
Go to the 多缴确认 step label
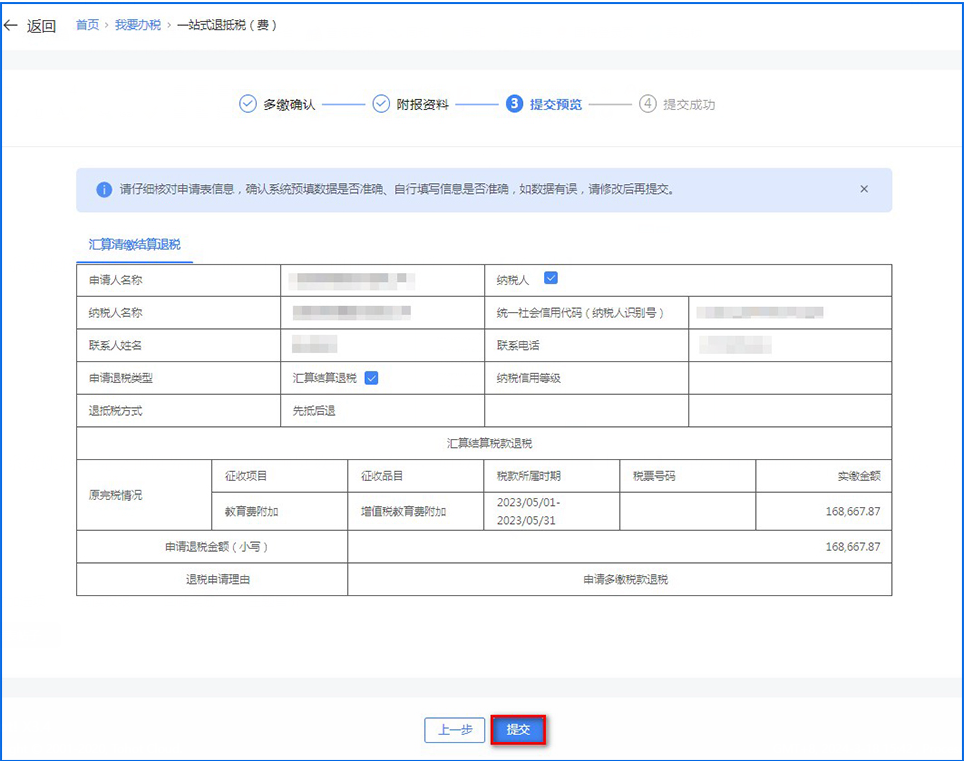289,105
